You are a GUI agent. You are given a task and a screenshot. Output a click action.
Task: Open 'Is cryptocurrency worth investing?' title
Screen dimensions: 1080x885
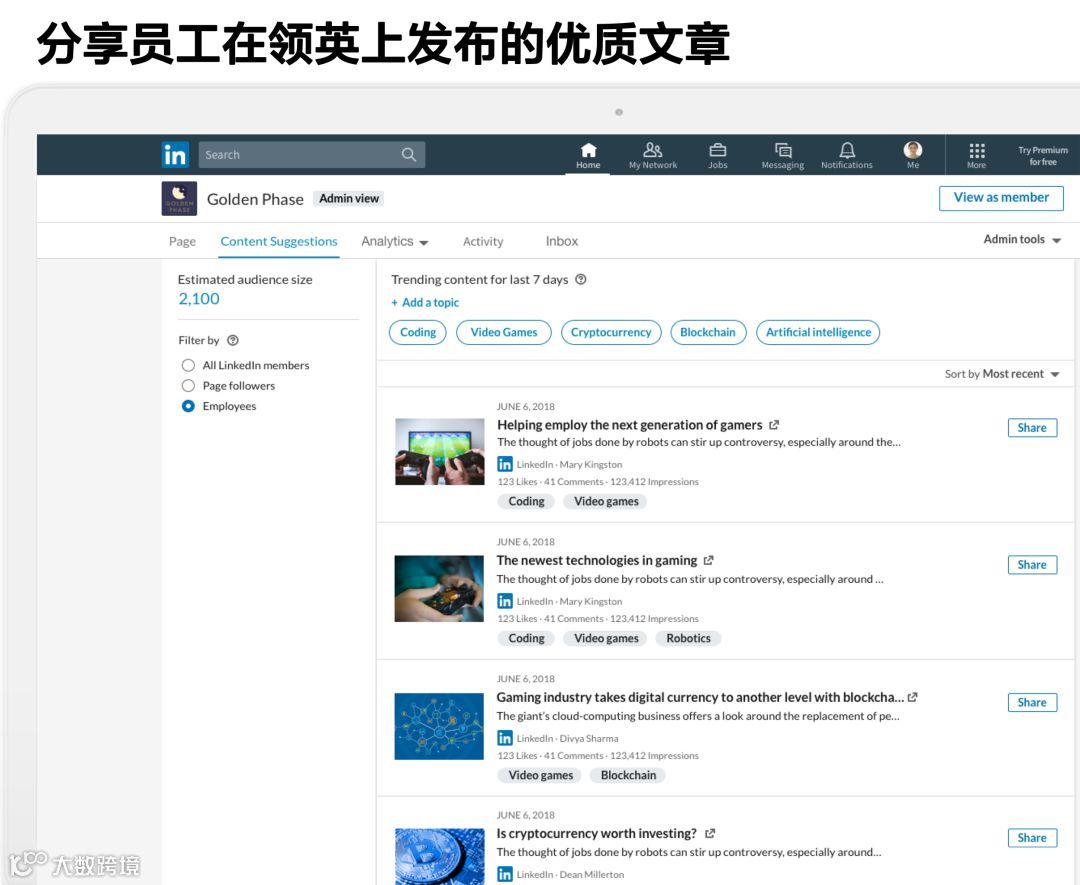coord(596,833)
